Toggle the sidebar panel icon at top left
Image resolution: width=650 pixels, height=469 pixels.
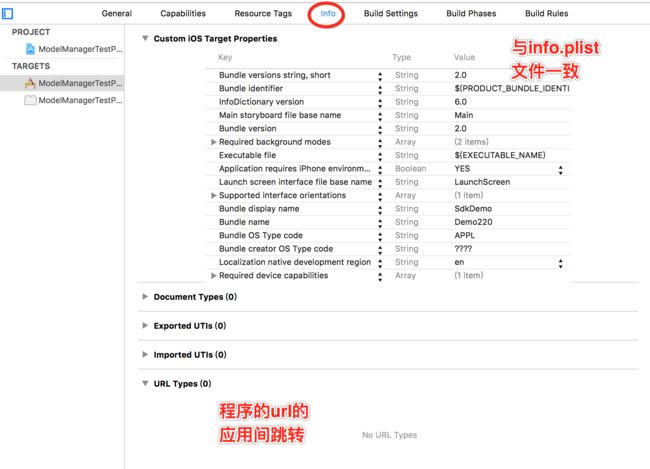[7, 14]
